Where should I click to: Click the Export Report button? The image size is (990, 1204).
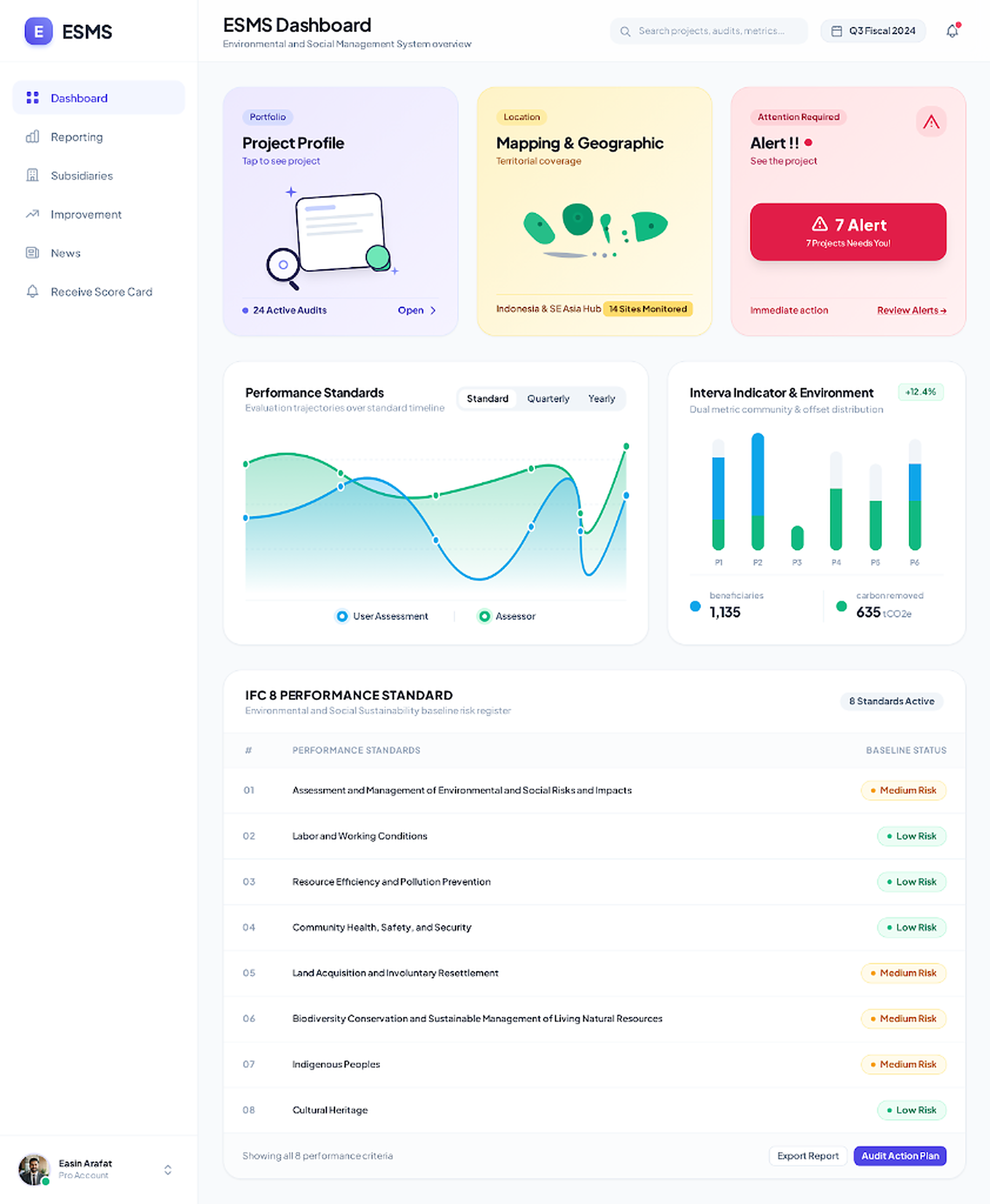pos(808,1156)
